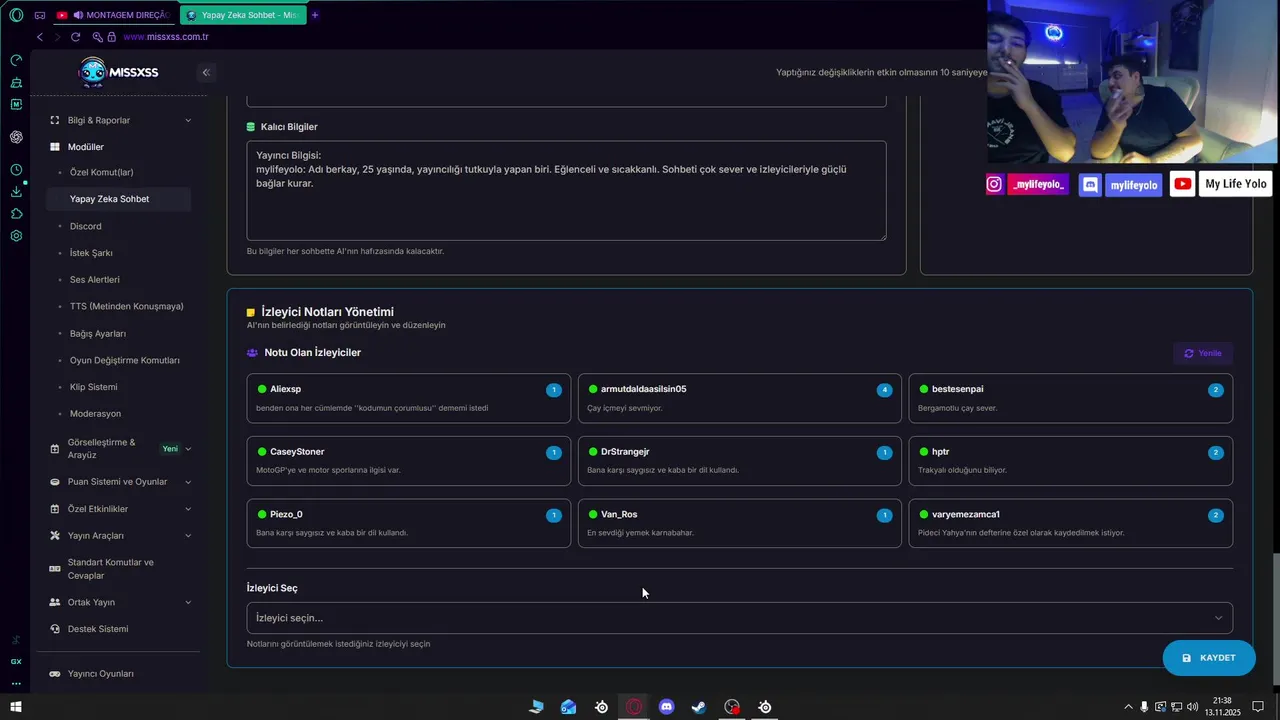The width and height of the screenshot is (1280, 720).
Task: Open Discord from the taskbar
Action: click(x=667, y=707)
